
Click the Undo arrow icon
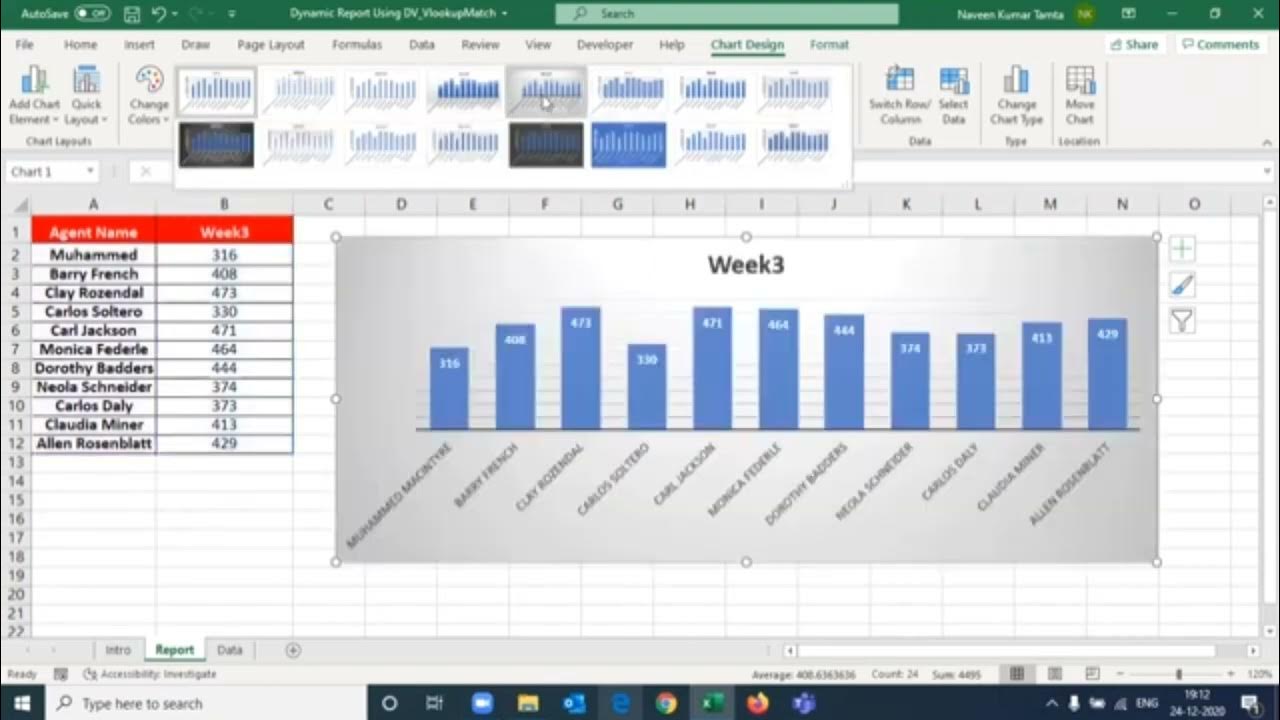(x=159, y=14)
